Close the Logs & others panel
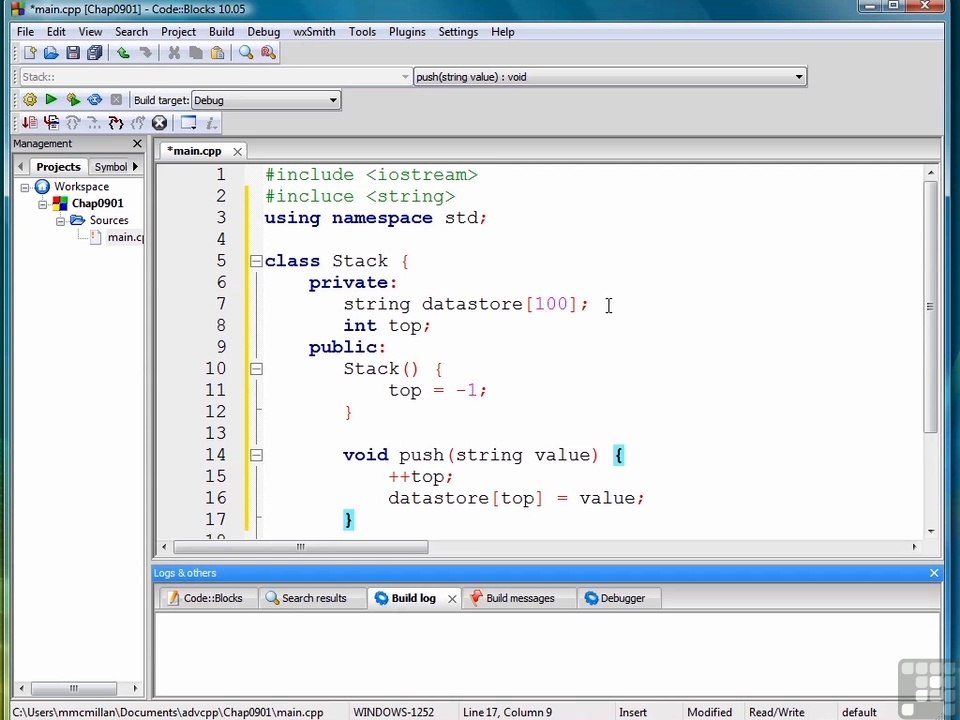This screenshot has height=720, width=960. pos(934,573)
